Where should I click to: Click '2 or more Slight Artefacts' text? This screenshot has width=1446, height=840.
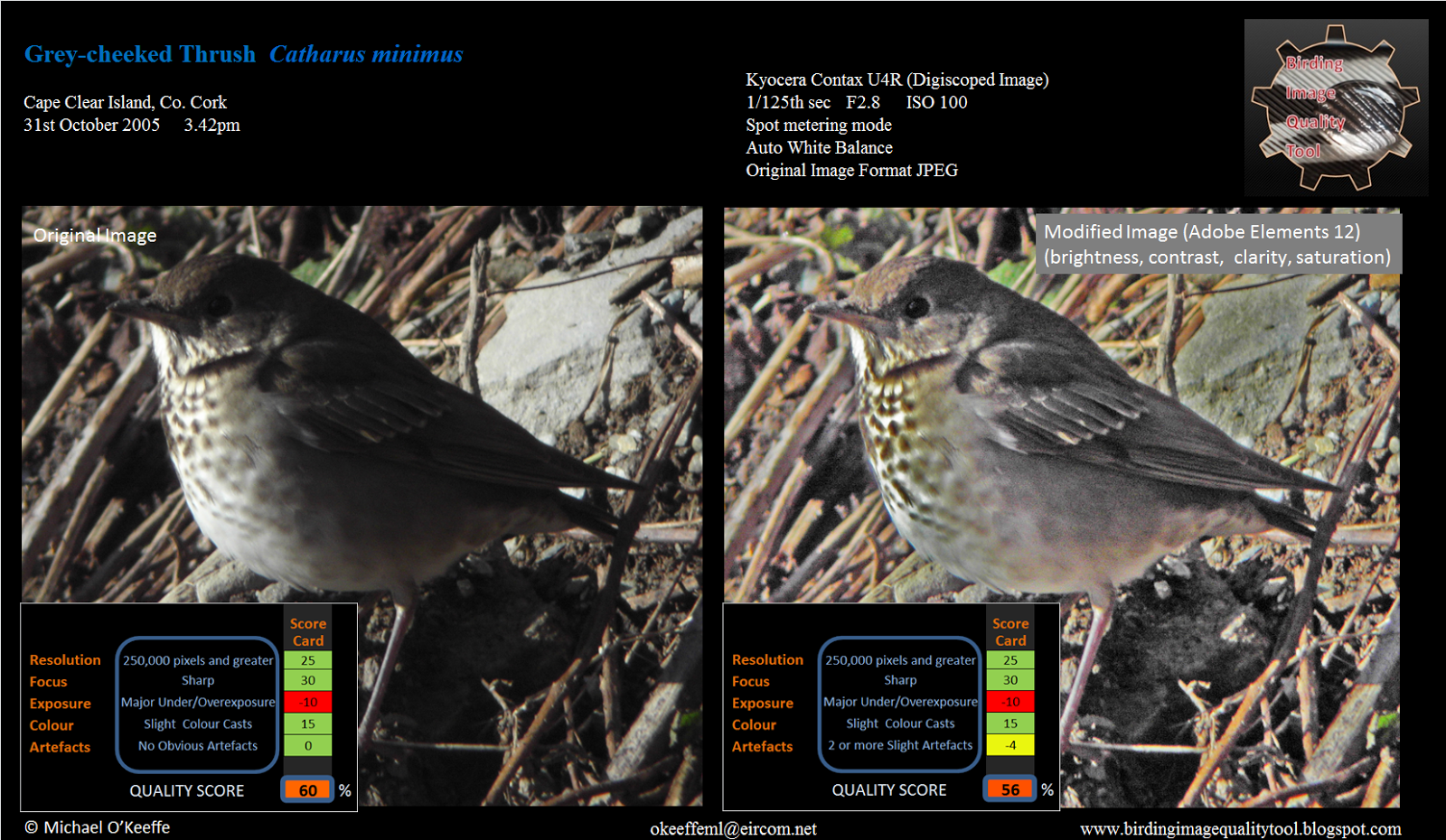pos(900,745)
